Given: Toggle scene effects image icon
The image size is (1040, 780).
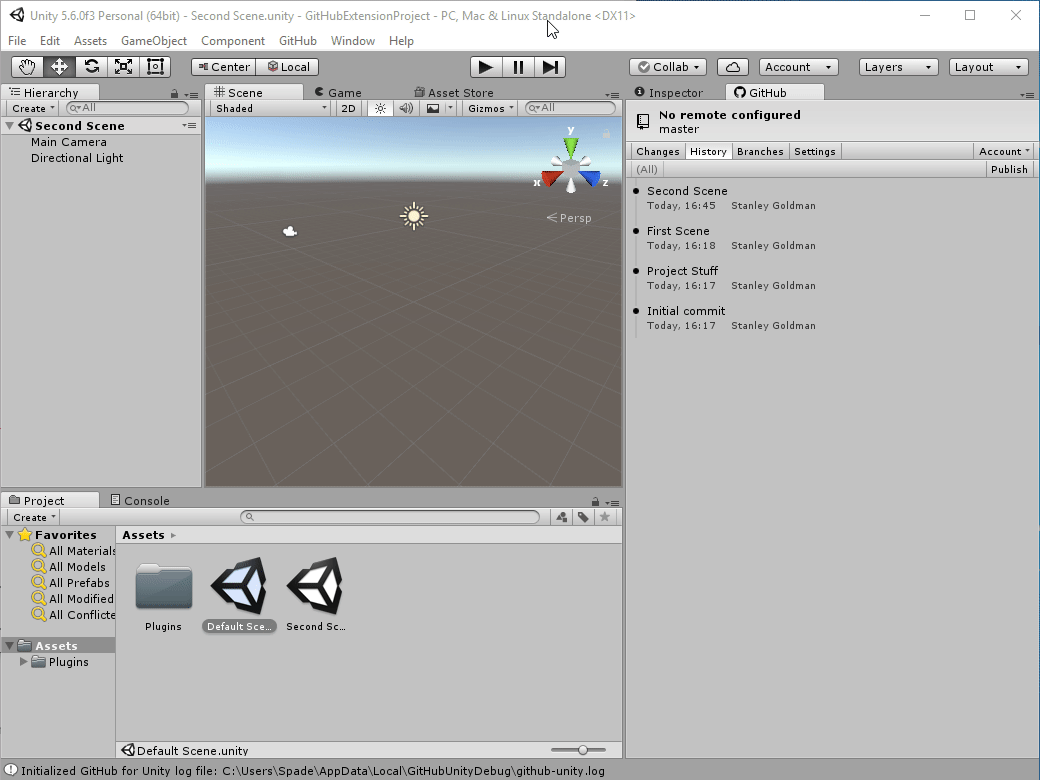Looking at the screenshot, I should [x=432, y=108].
